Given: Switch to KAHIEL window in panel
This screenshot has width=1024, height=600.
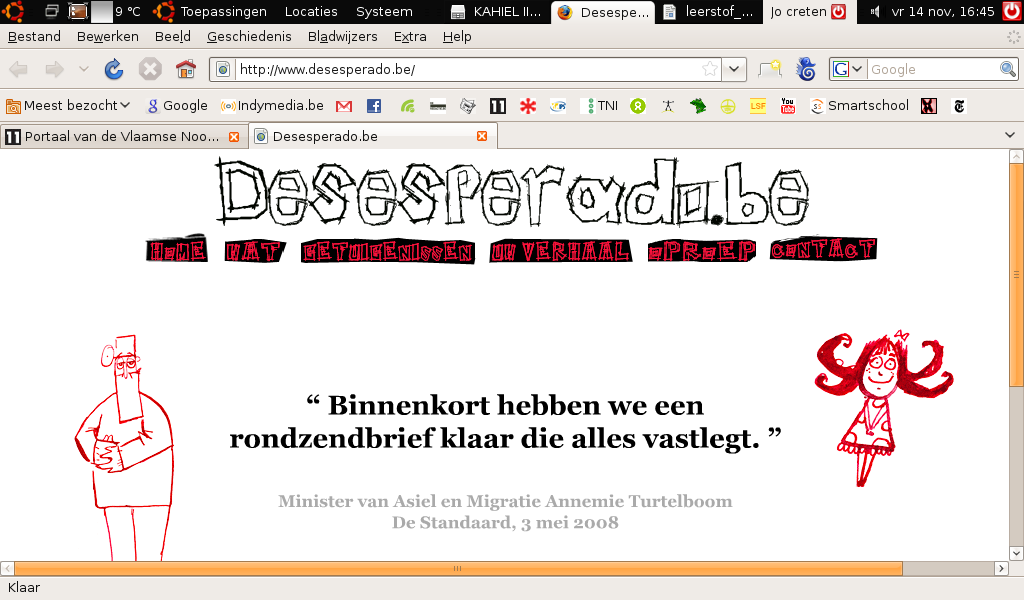Looking at the screenshot, I should (497, 11).
